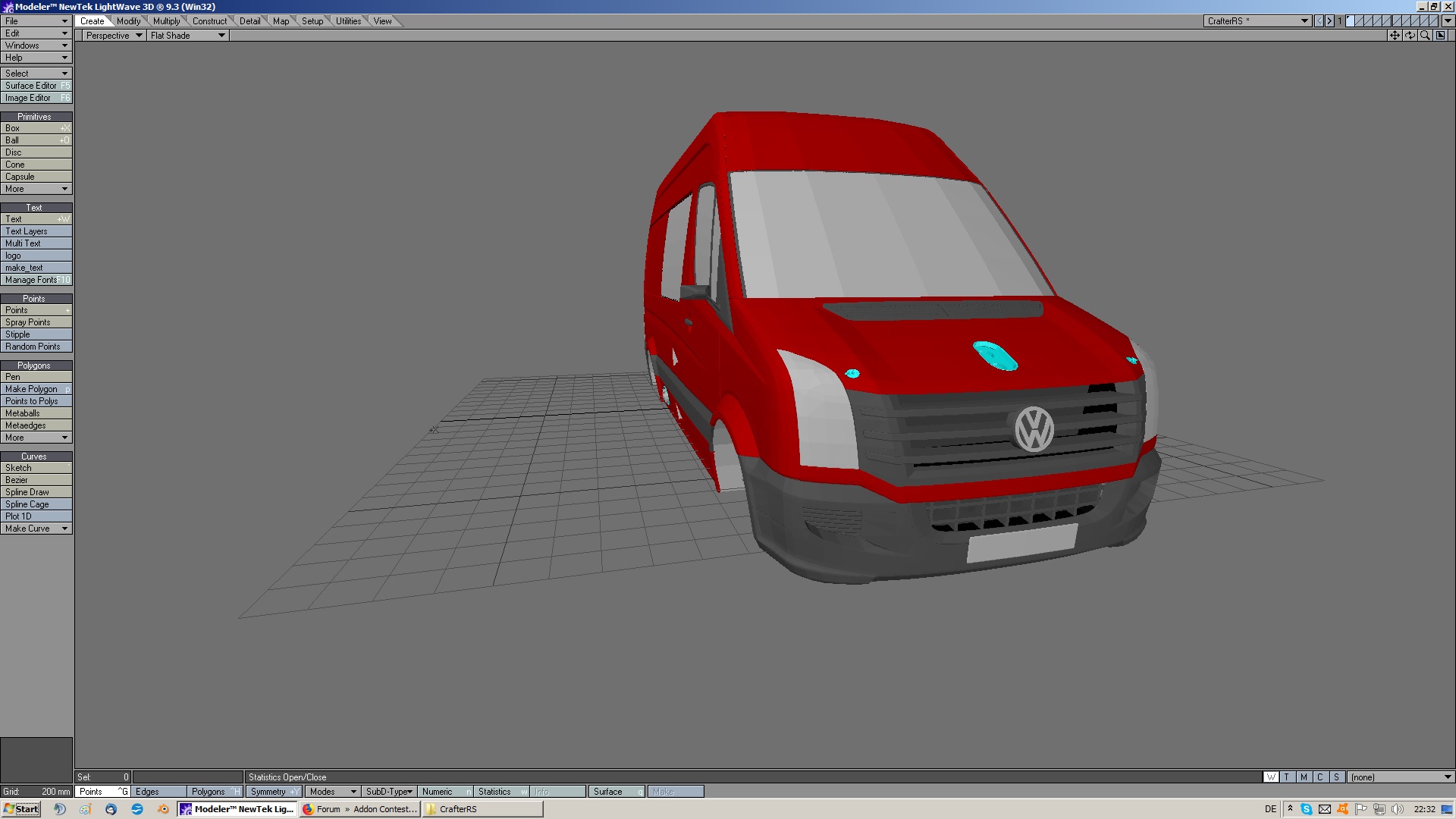Expand More under Primitives
The width and height of the screenshot is (1456, 819).
pos(36,189)
